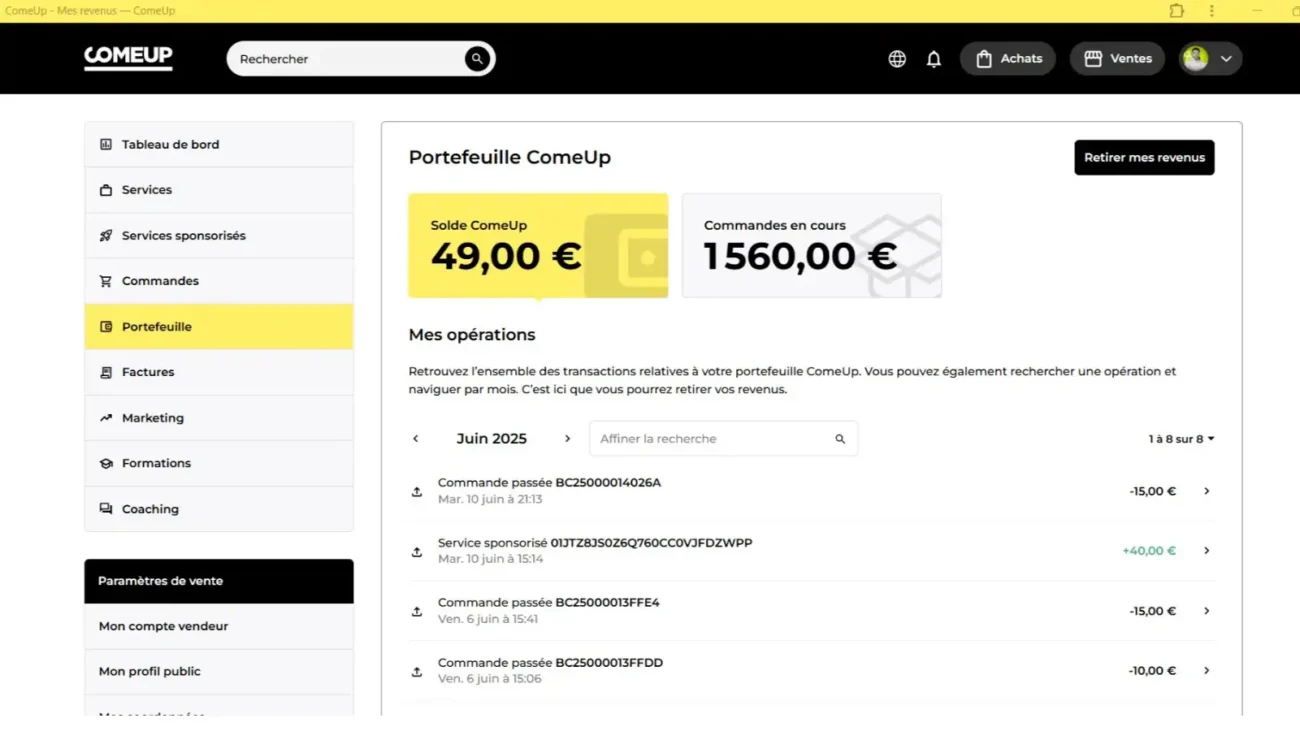Image resolution: width=1300 pixels, height=731 pixels.
Task: Expand the +40,00 € transaction chevron
Action: click(x=1207, y=551)
